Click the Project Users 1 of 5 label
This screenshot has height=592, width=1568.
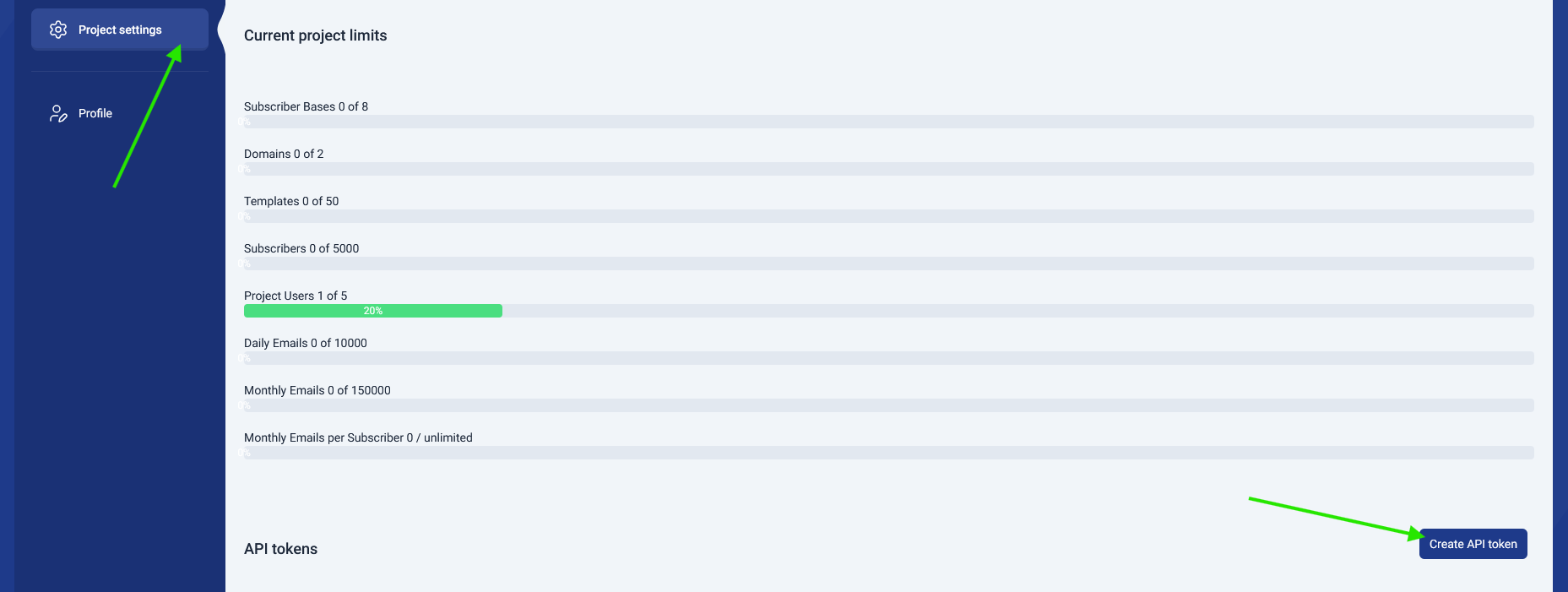point(296,296)
